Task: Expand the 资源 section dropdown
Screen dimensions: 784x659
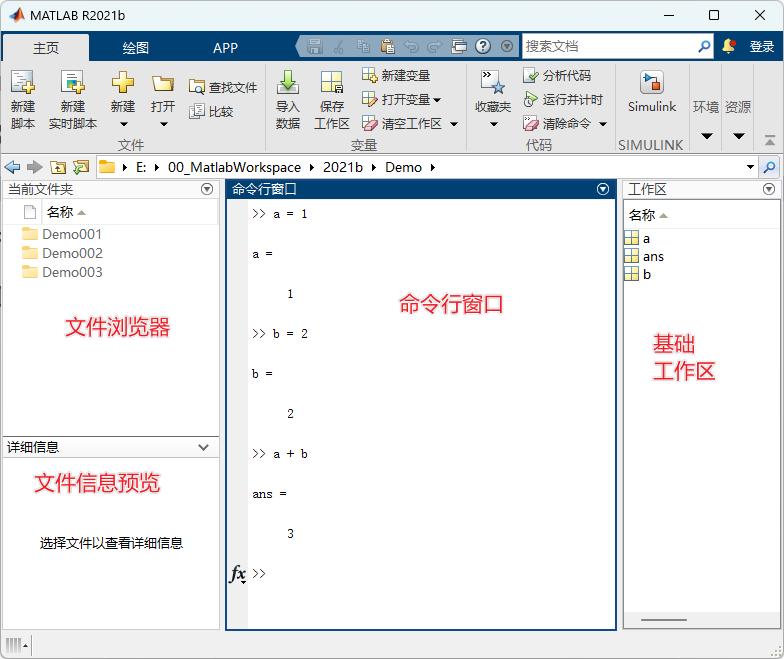Action: 738,136
